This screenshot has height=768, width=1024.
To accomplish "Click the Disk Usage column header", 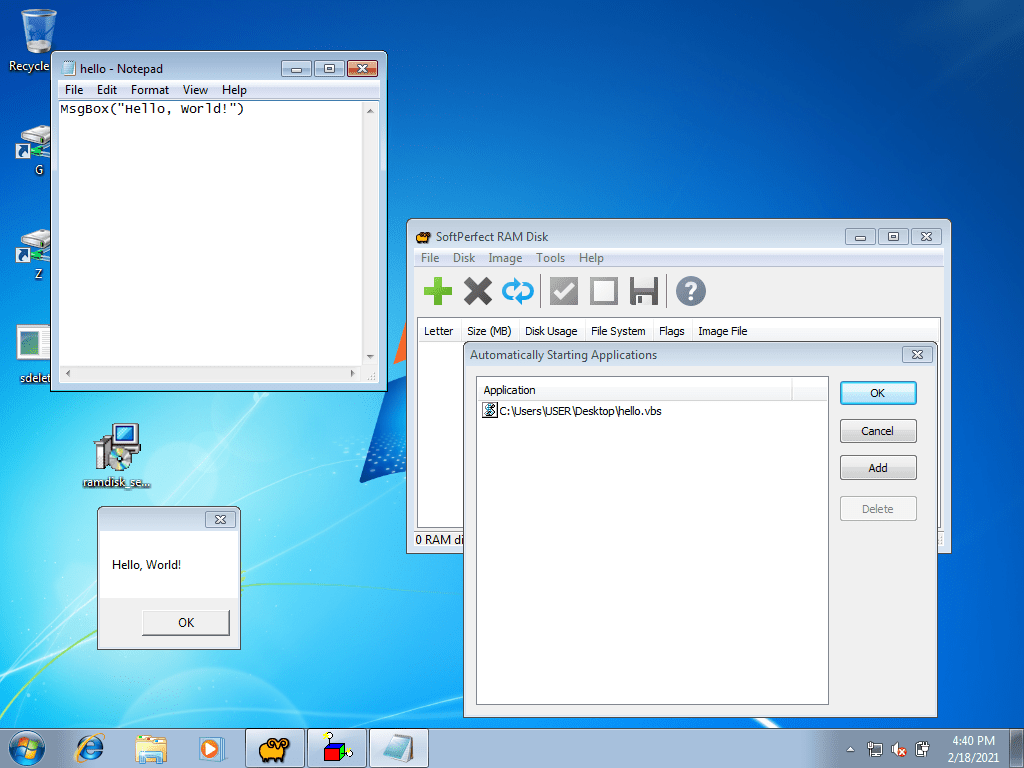I will click(551, 331).
